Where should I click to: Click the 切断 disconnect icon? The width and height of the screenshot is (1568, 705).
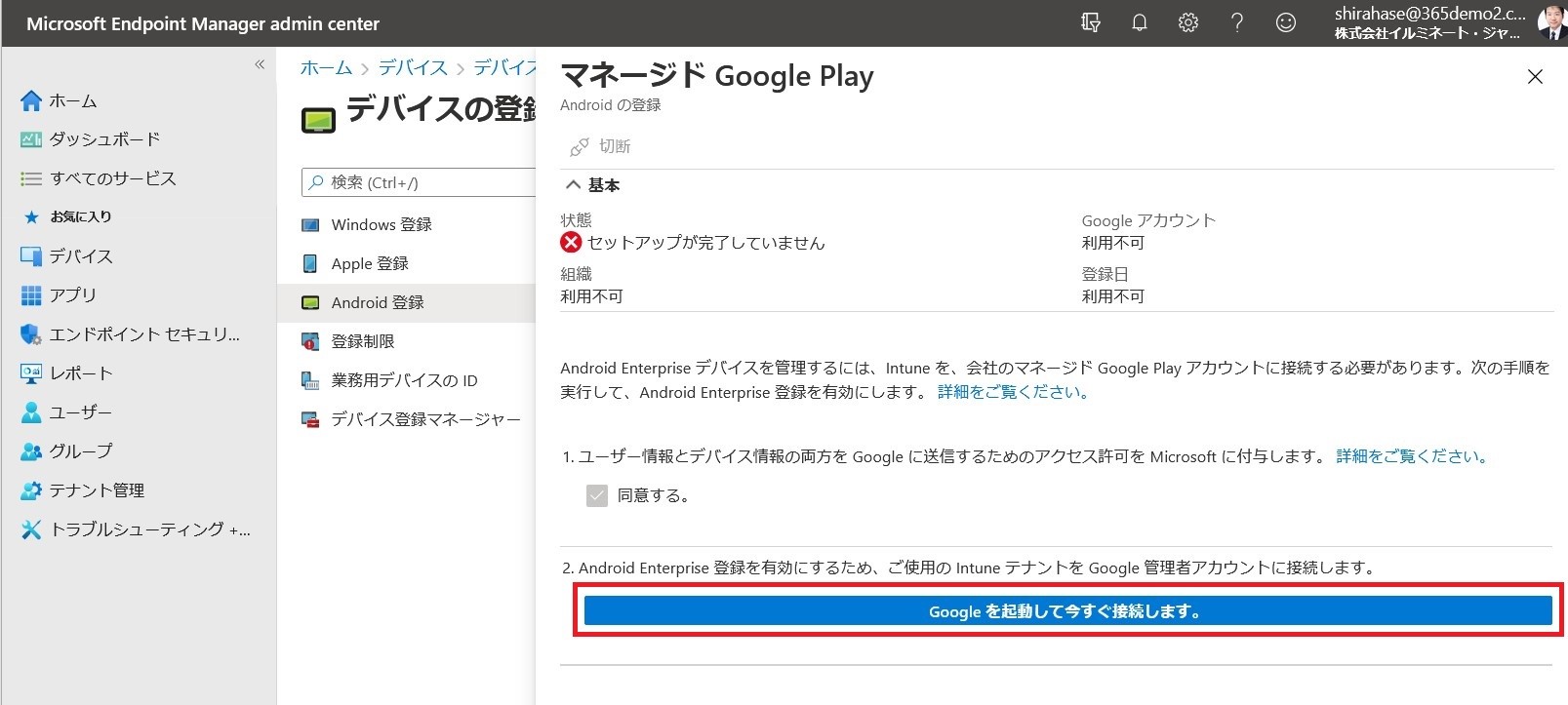click(x=580, y=147)
